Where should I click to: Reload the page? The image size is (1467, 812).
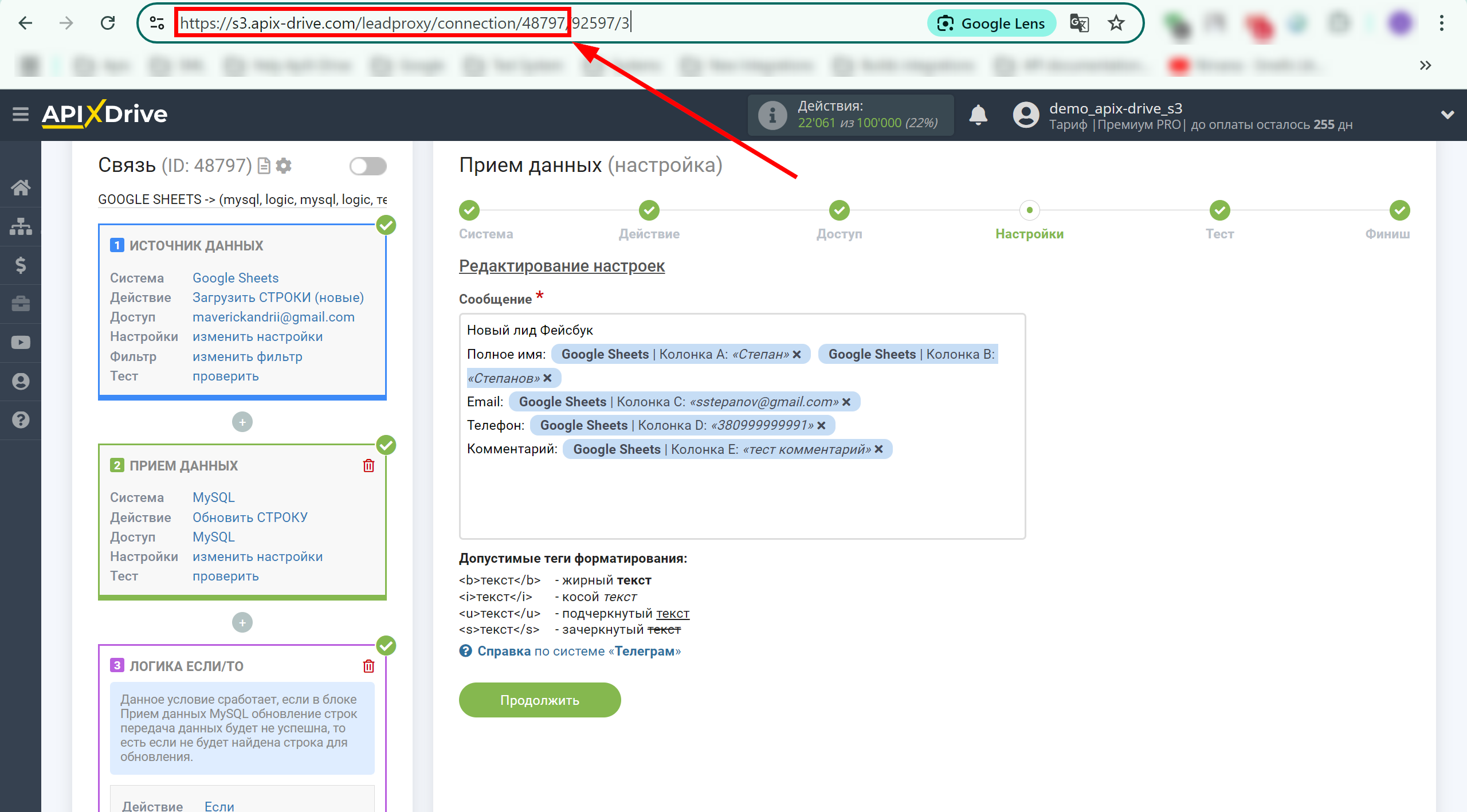[108, 23]
